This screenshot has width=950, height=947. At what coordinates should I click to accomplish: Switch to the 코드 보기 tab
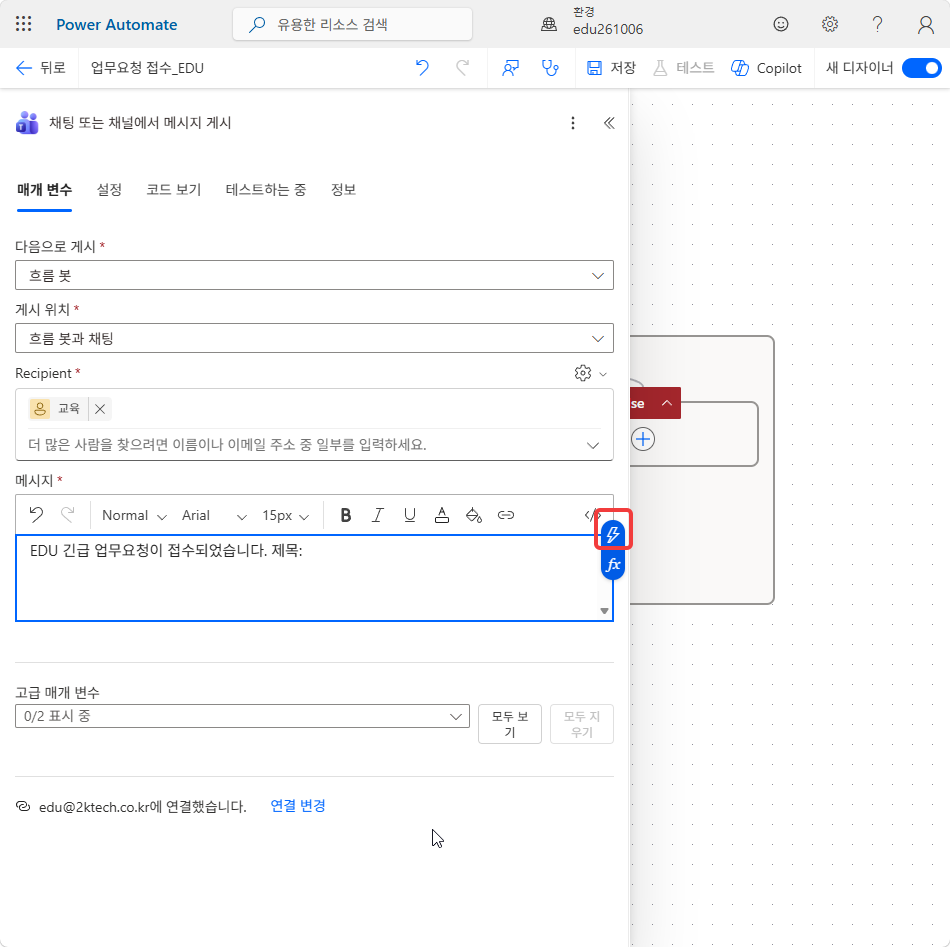(x=173, y=190)
